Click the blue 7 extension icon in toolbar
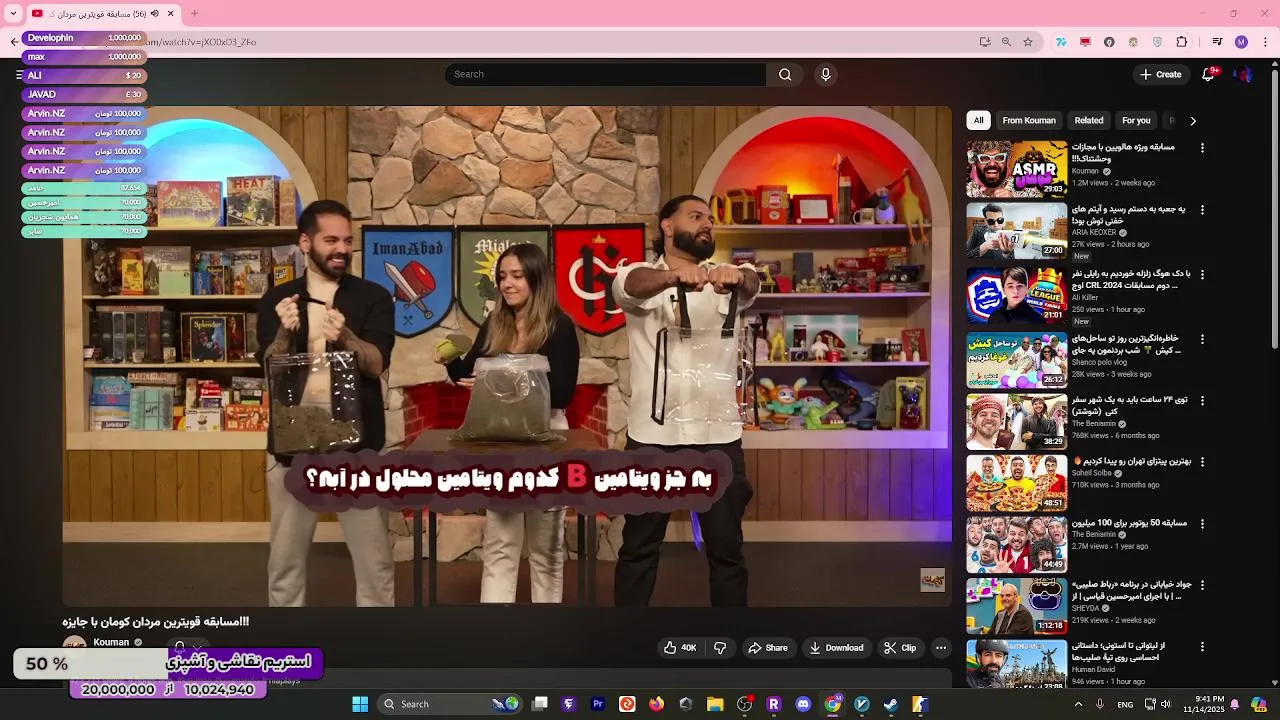Image resolution: width=1280 pixels, height=720 pixels. [1061, 42]
